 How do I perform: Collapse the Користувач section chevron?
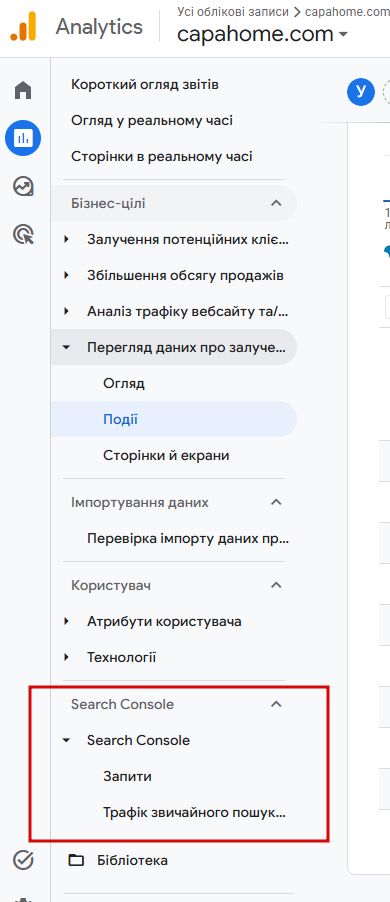tap(276, 585)
